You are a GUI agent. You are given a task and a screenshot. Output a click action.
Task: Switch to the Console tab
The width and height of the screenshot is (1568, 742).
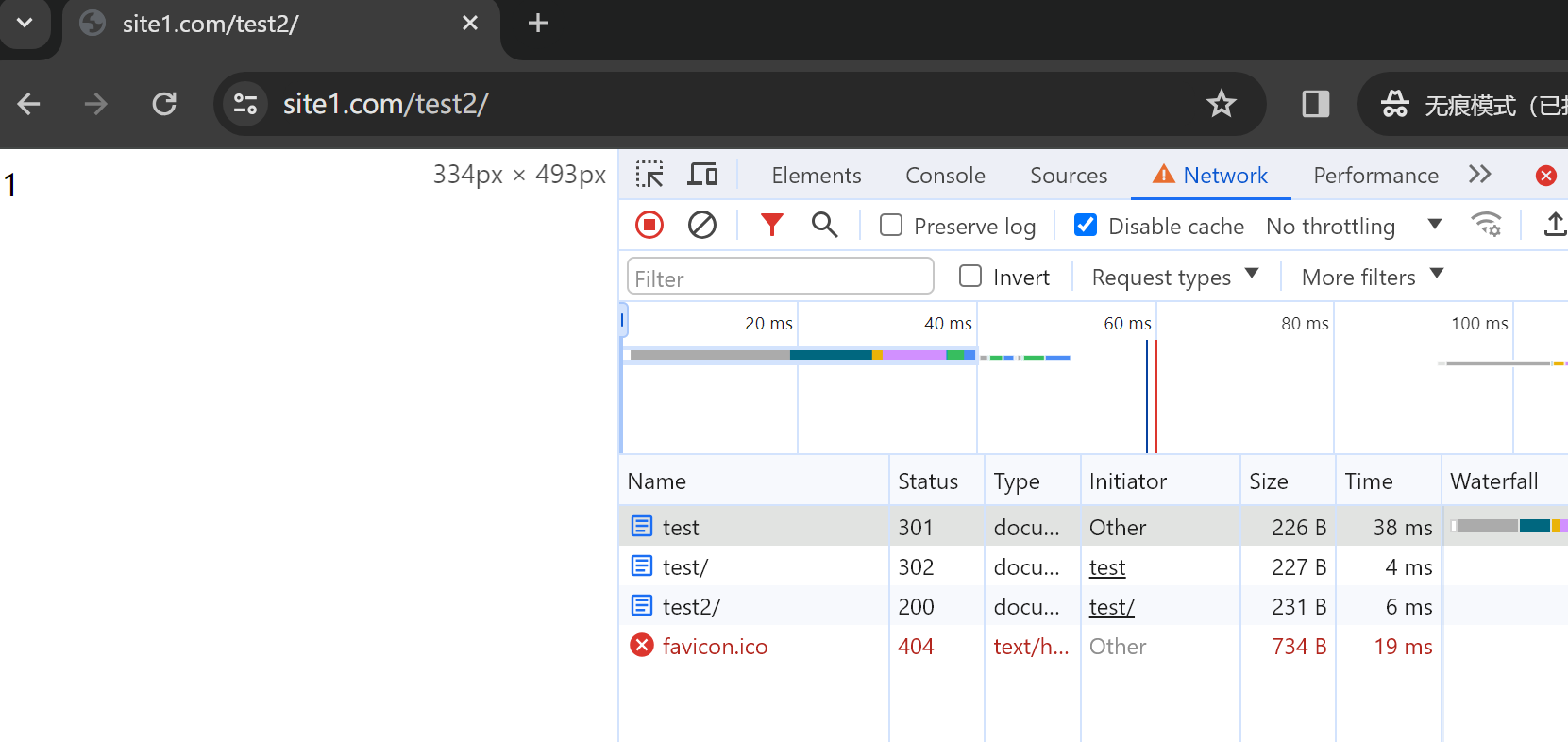[x=945, y=176]
